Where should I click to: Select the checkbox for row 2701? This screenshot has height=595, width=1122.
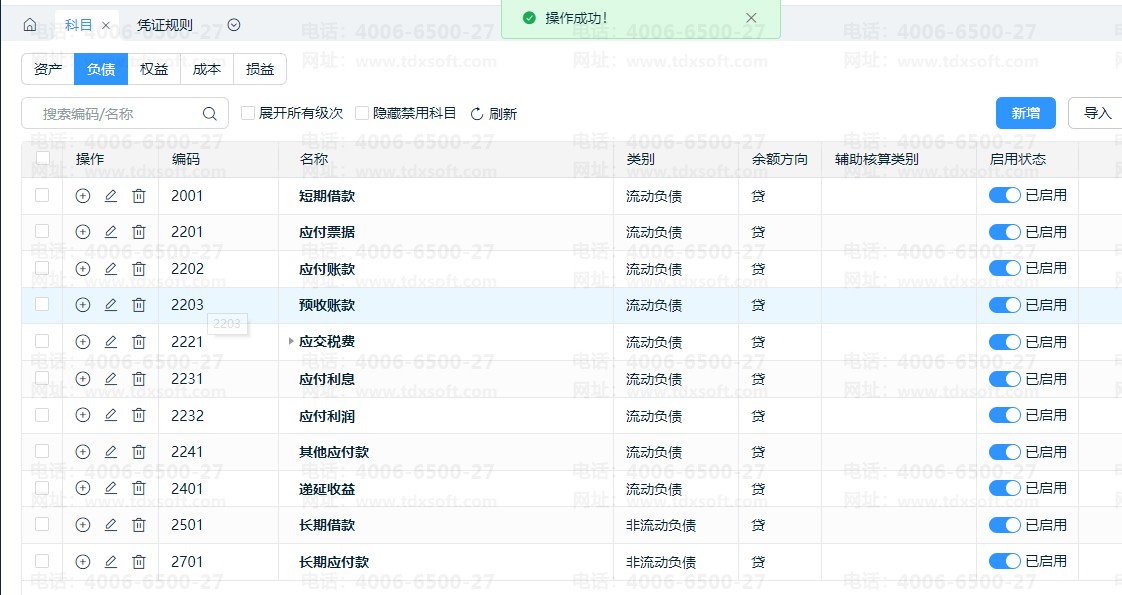42,561
